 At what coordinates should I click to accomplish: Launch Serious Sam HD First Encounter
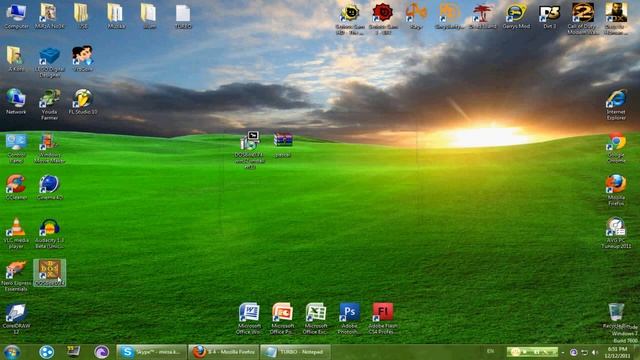(350, 19)
